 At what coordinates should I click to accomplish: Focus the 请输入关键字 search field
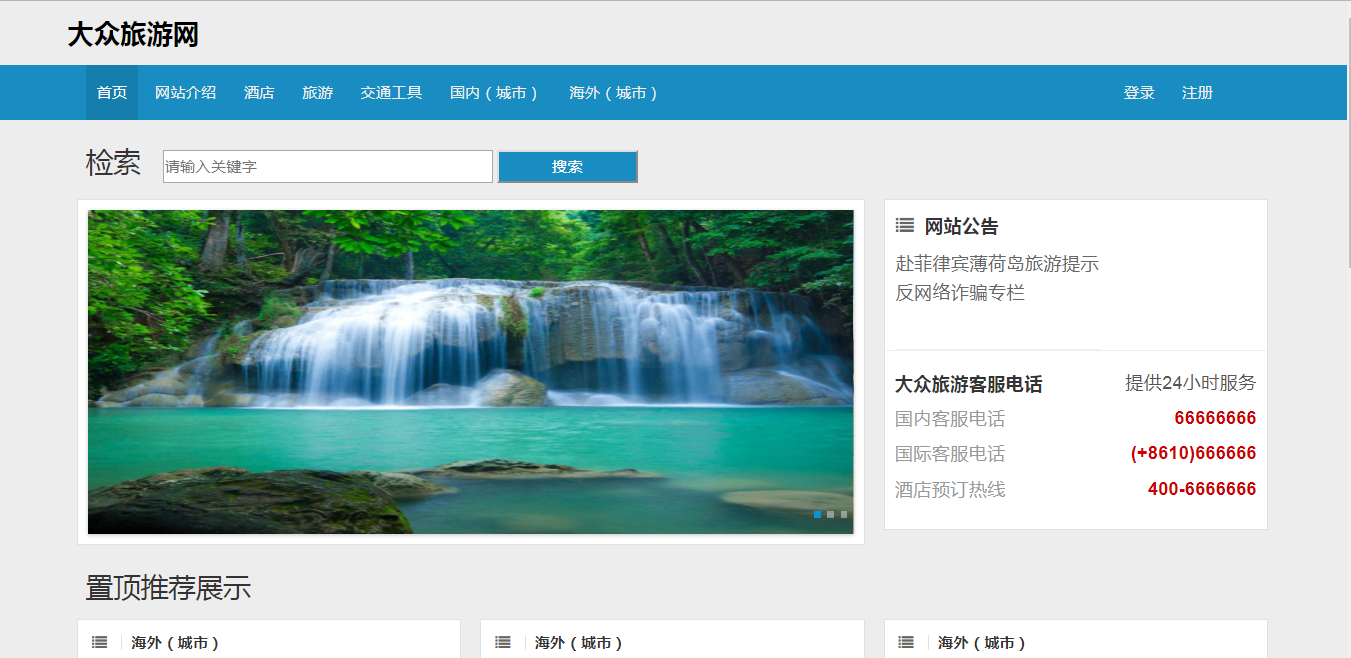[x=328, y=167]
